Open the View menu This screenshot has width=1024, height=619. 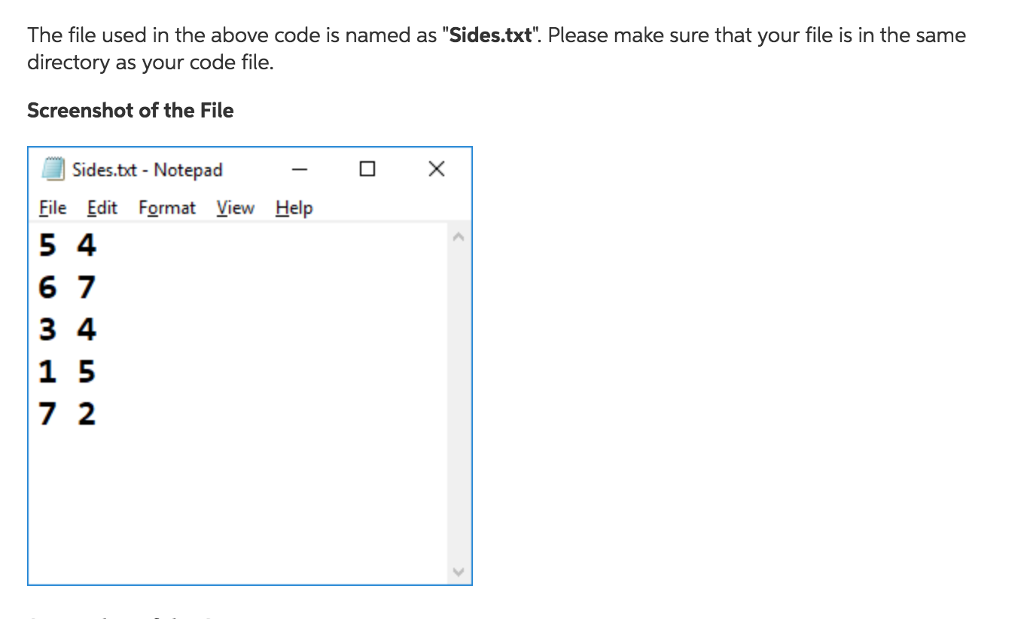(x=235, y=208)
